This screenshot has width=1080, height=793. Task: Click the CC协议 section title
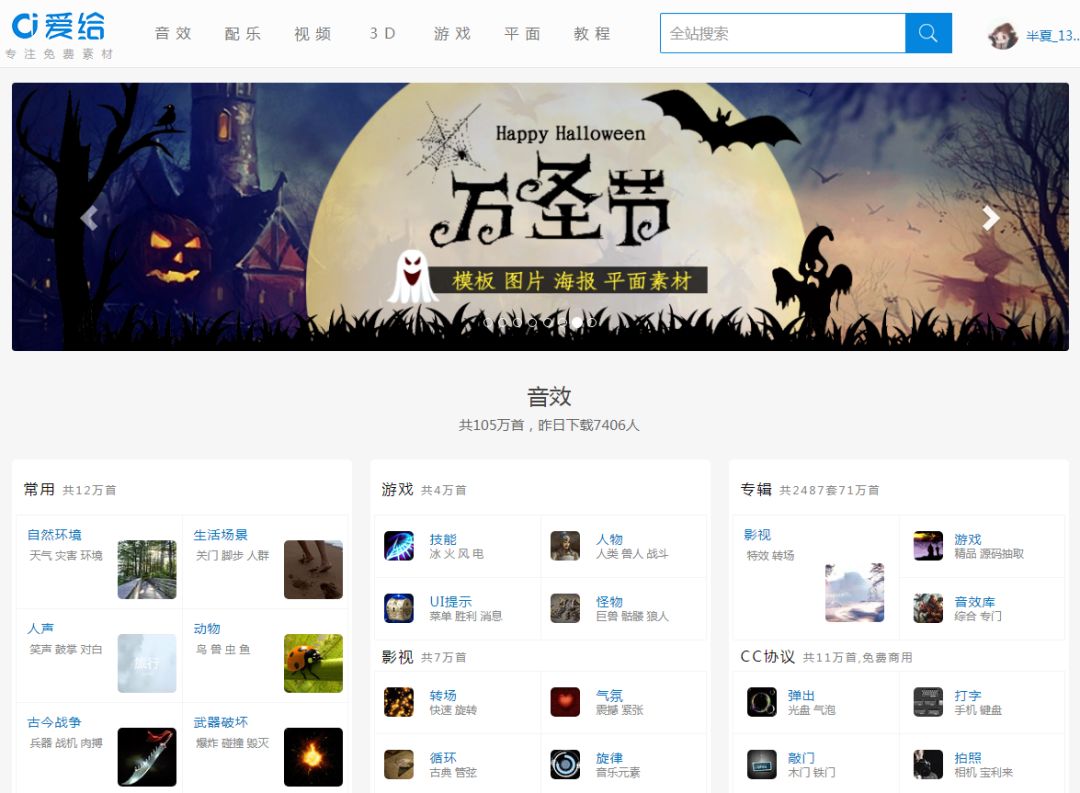tap(767, 657)
